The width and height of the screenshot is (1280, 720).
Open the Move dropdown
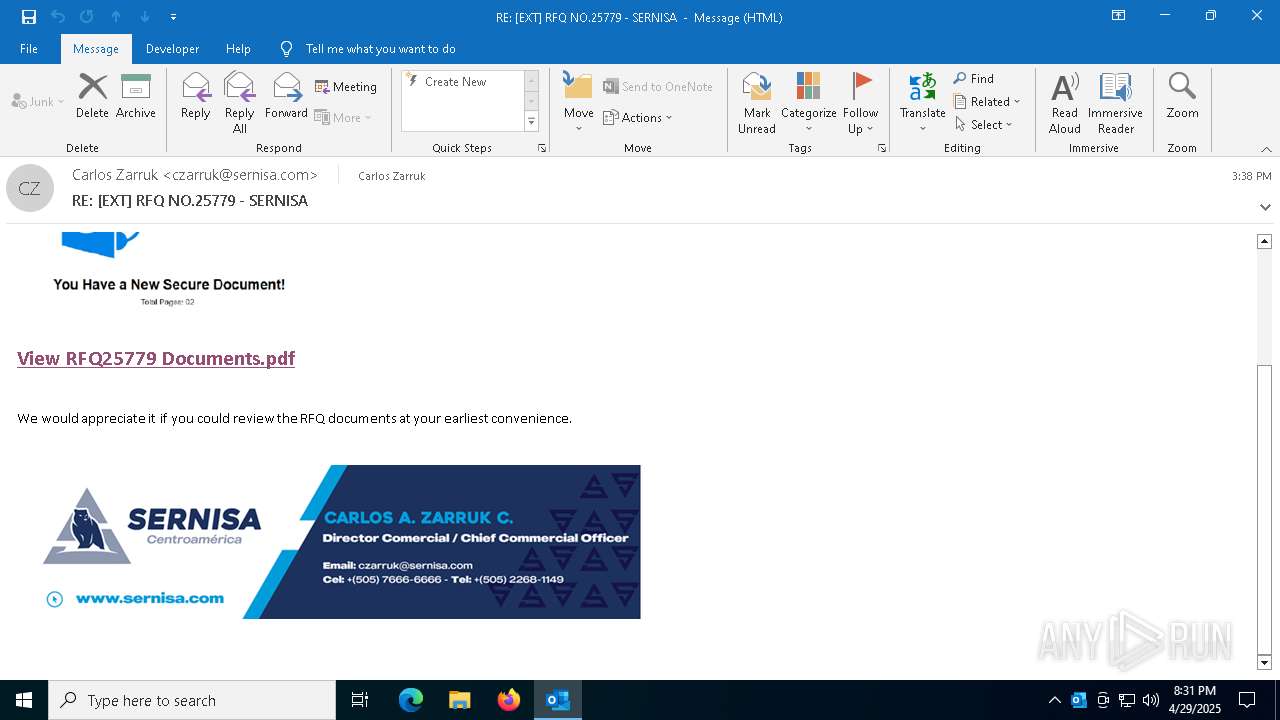click(579, 102)
